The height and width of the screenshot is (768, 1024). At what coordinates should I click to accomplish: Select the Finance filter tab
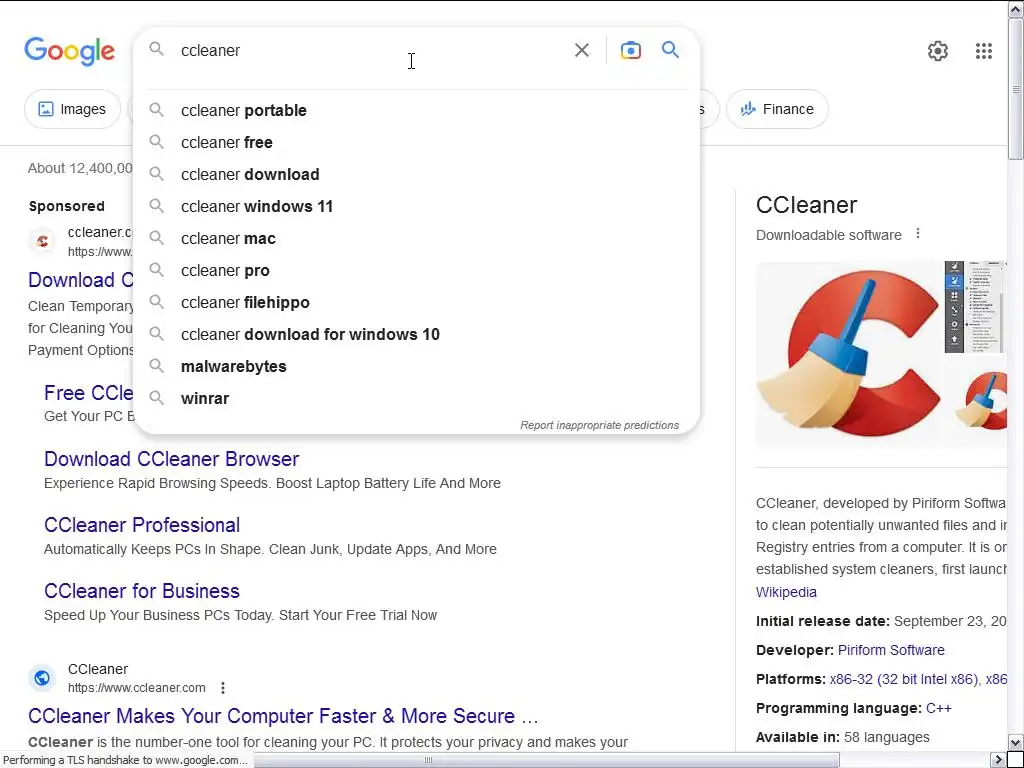pos(777,109)
